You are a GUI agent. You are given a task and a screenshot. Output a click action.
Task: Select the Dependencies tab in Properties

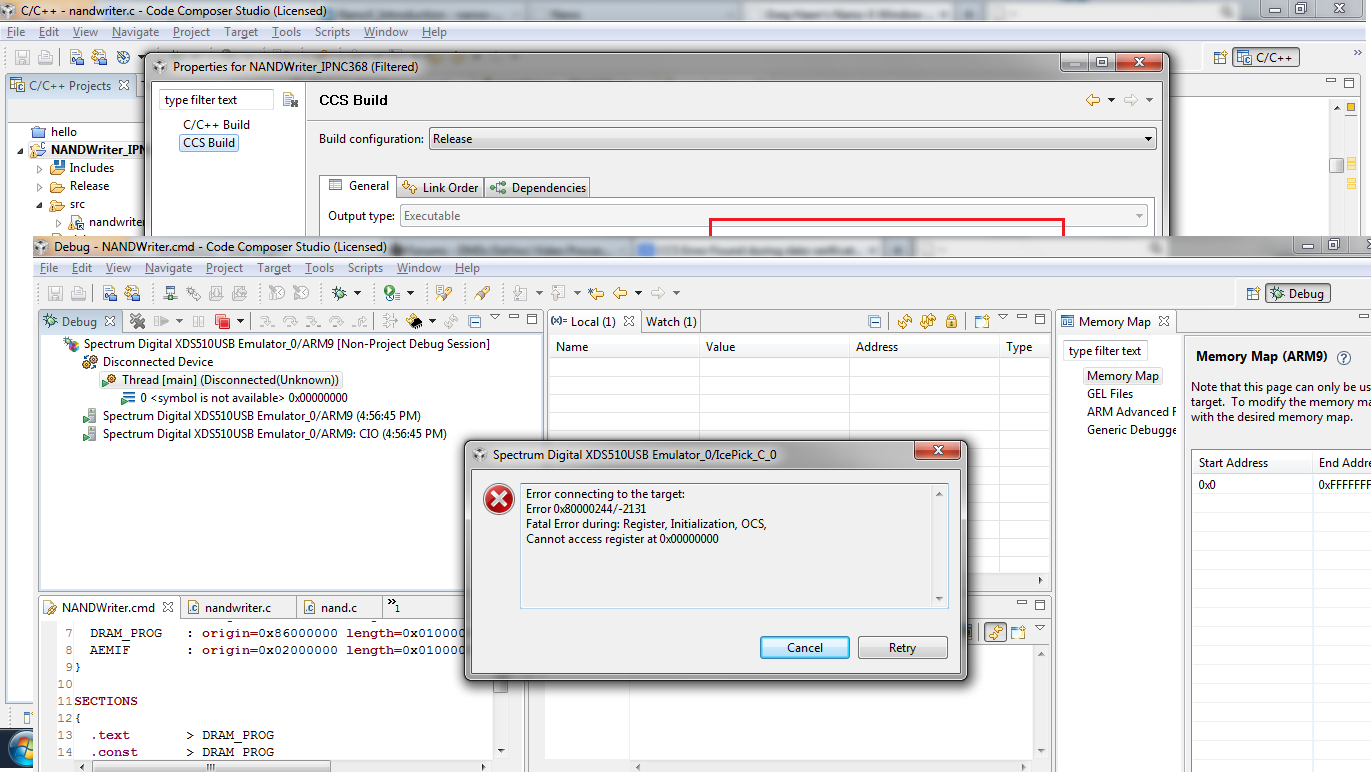(538, 187)
